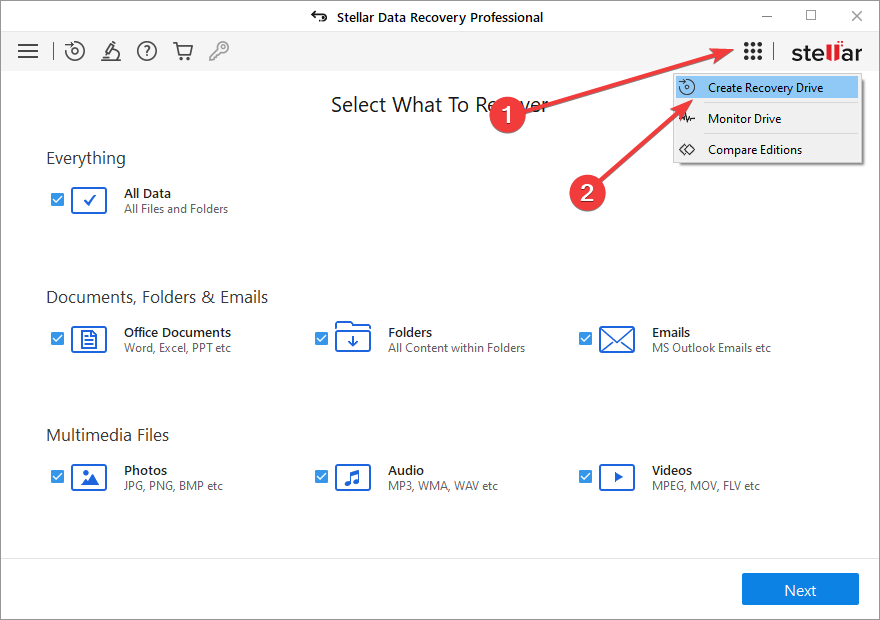Click the resume recovery icon
Image resolution: width=880 pixels, height=620 pixels.
pyautogui.click(x=74, y=51)
